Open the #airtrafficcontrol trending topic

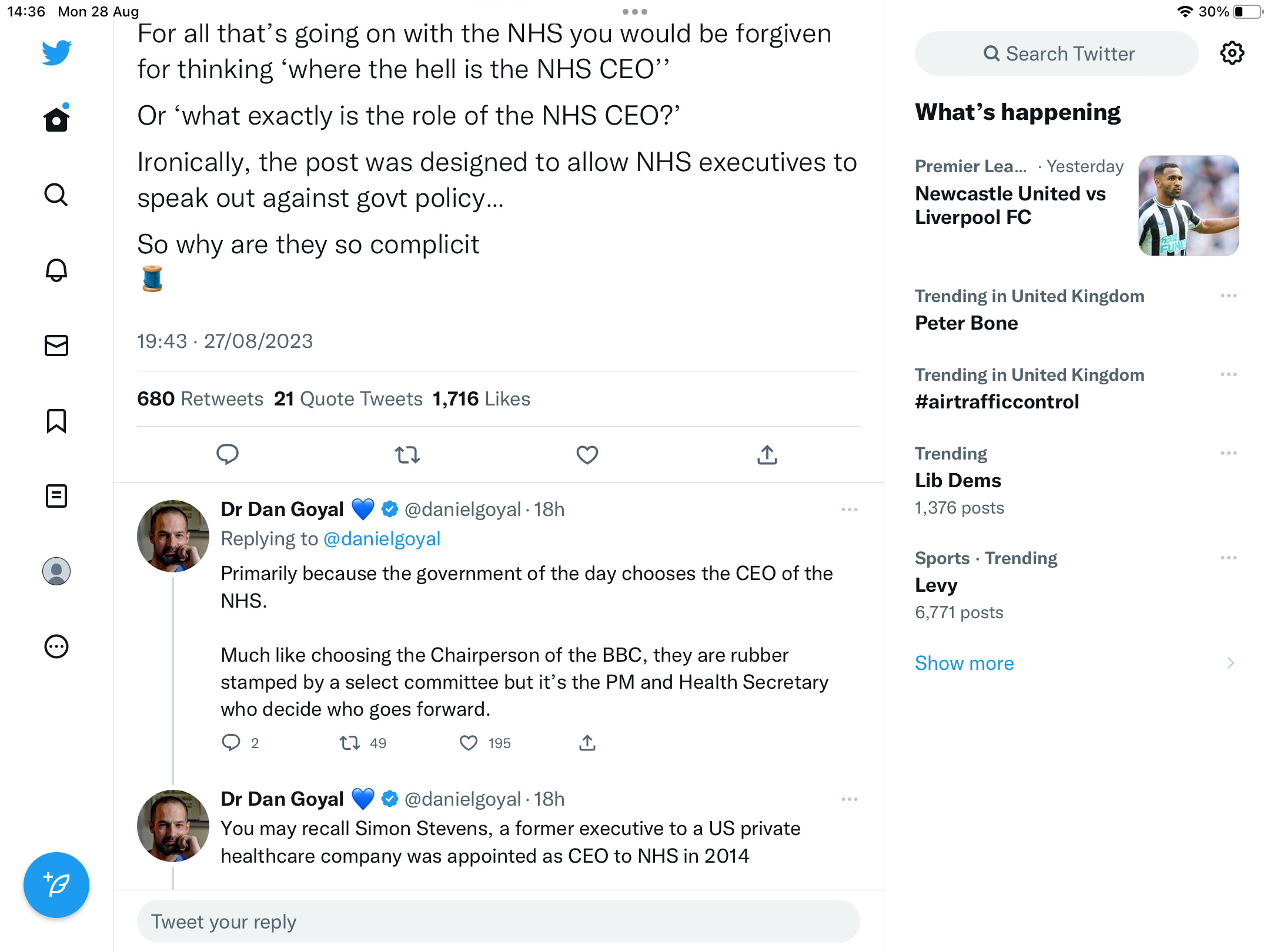click(x=997, y=402)
